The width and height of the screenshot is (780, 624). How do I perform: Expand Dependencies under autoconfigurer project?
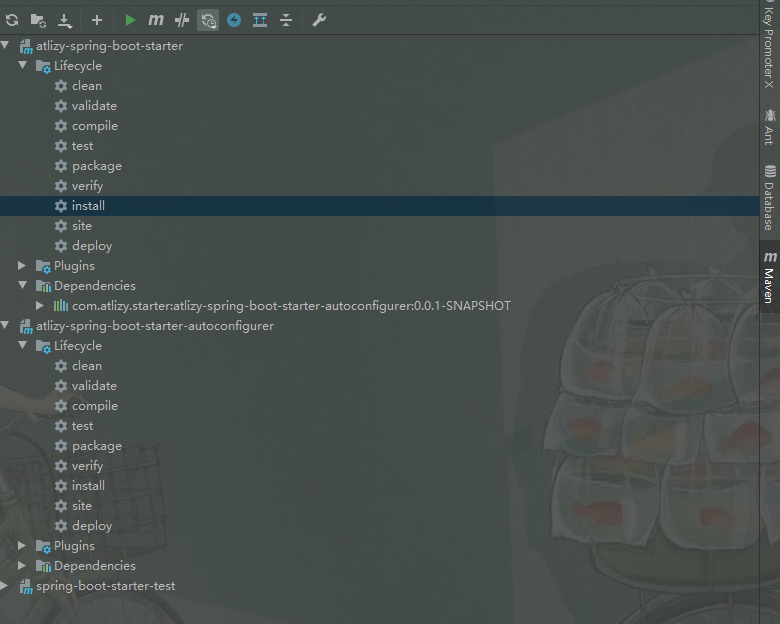[x=22, y=565]
